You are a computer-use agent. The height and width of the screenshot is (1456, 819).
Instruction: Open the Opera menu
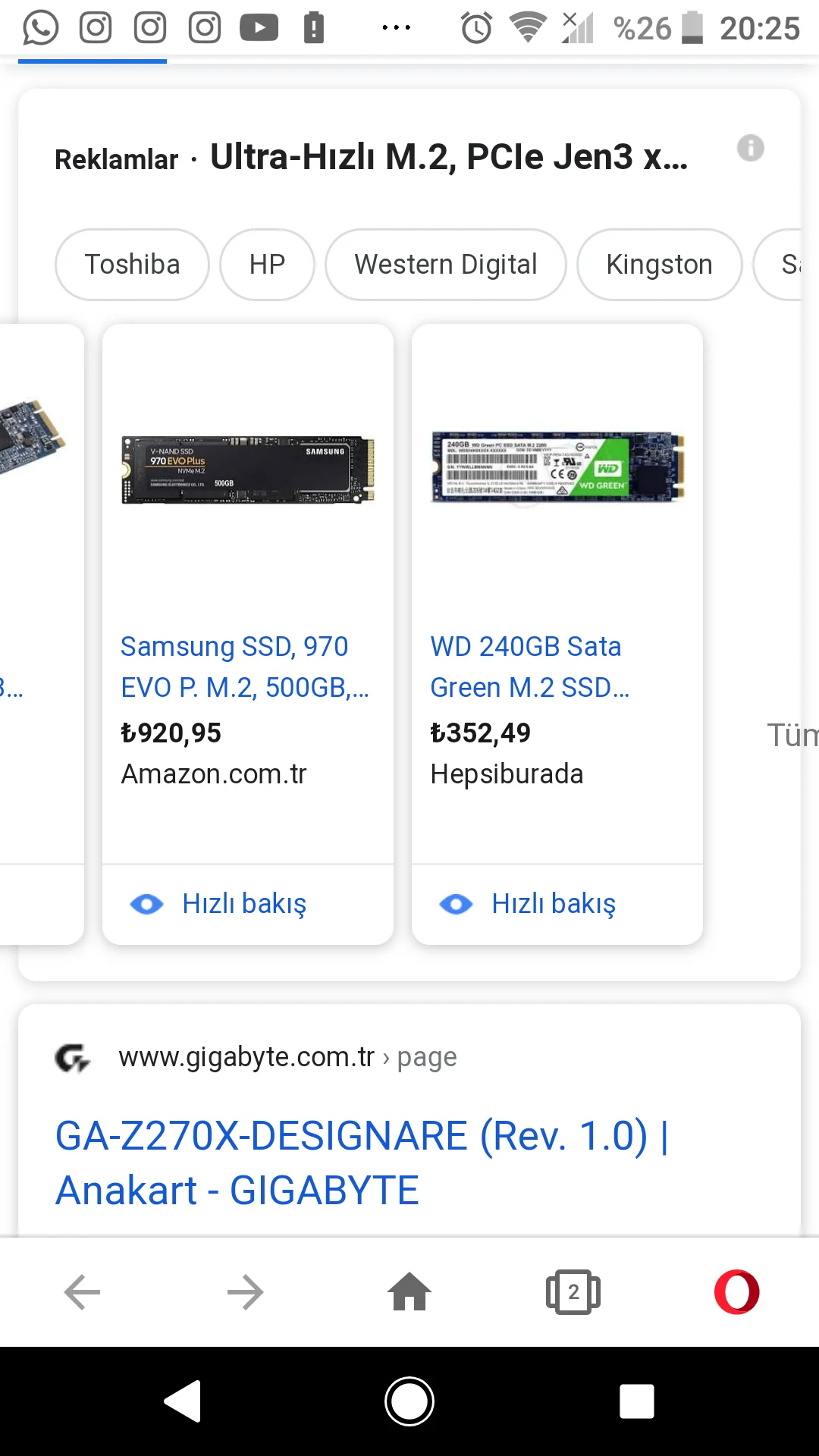tap(736, 1292)
